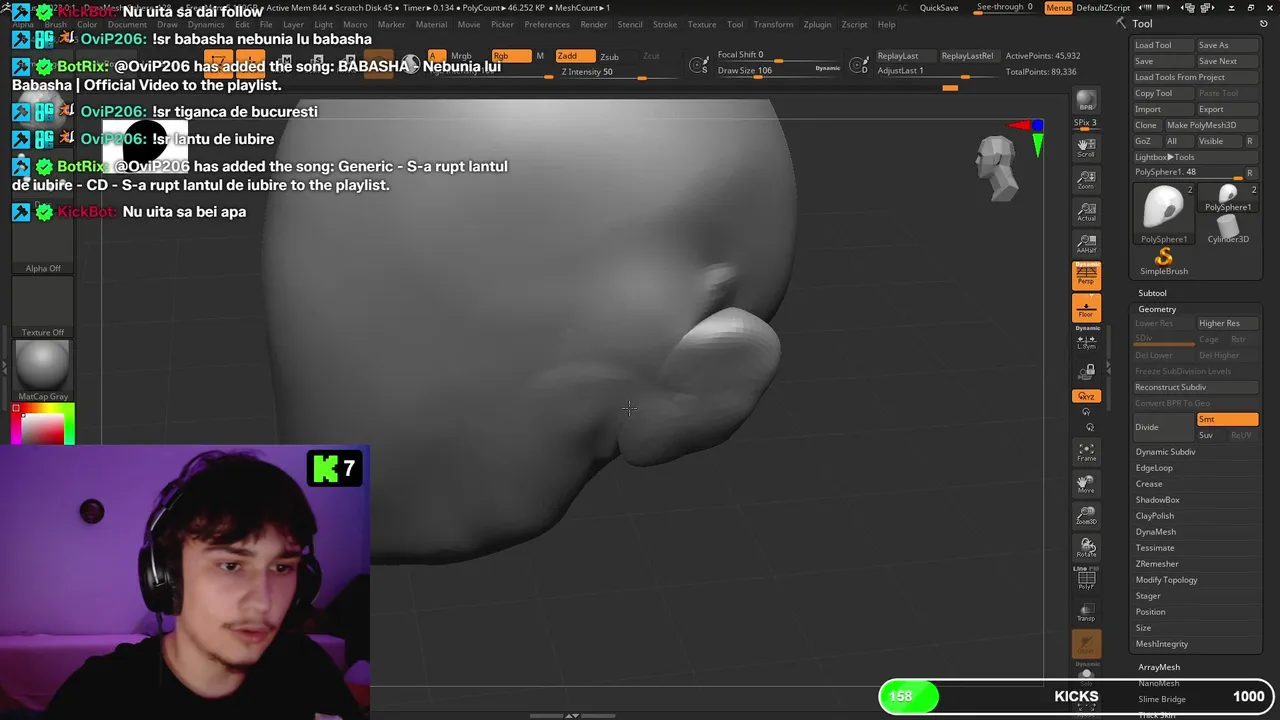1280x720 pixels.
Task: Click Save As button
Action: tap(1227, 45)
